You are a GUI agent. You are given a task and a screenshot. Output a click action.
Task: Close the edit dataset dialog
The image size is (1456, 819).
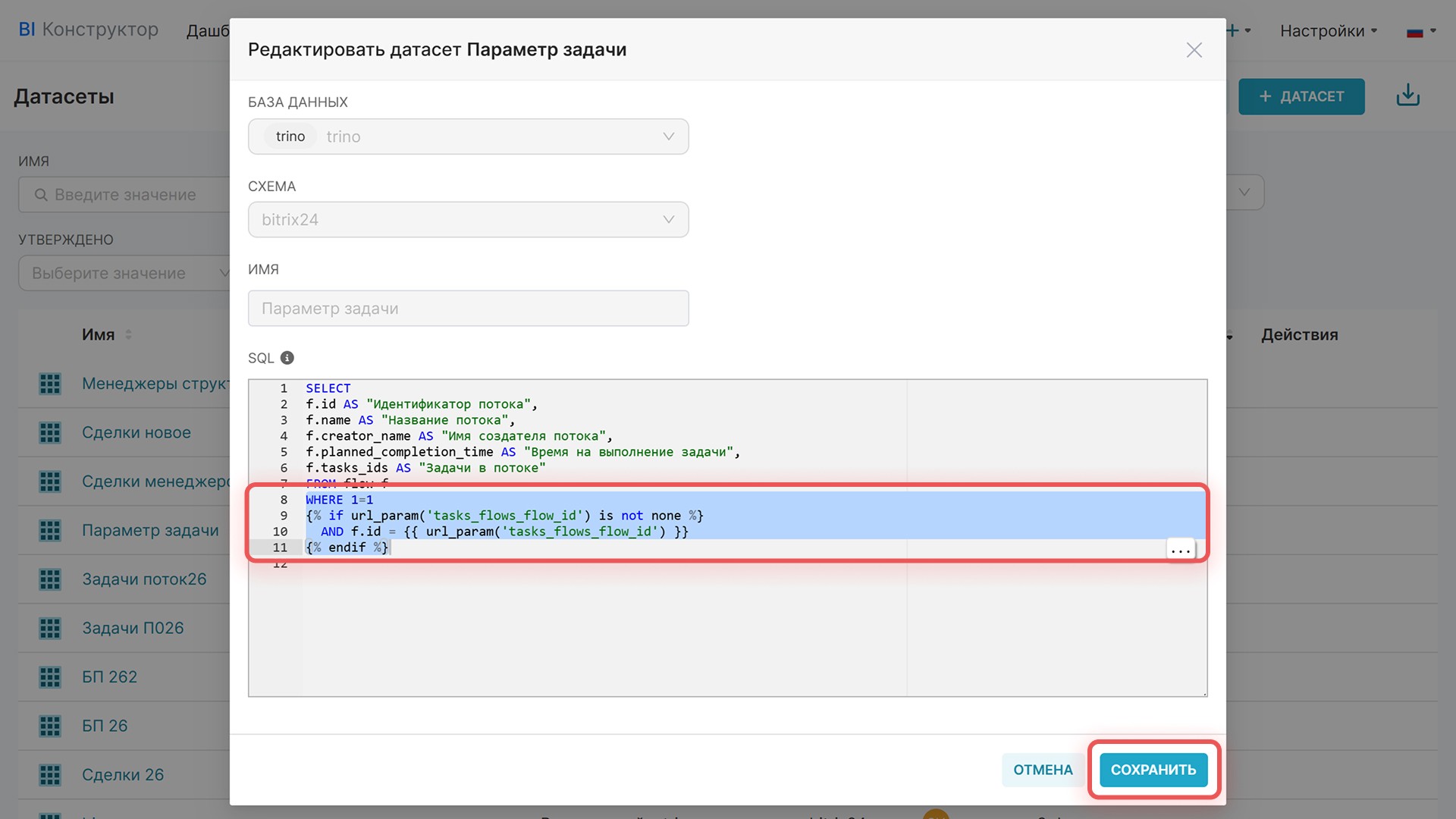pyautogui.click(x=1194, y=50)
